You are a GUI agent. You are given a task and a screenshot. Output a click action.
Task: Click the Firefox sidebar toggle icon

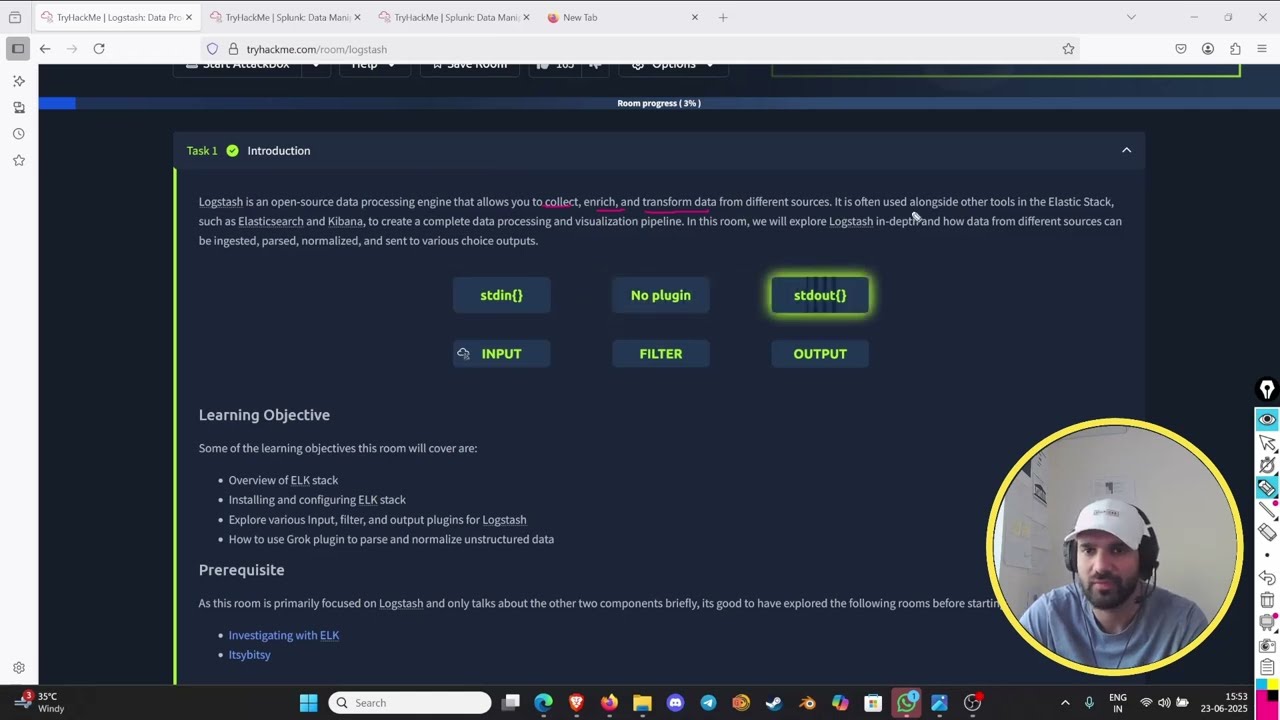pyautogui.click(x=18, y=48)
